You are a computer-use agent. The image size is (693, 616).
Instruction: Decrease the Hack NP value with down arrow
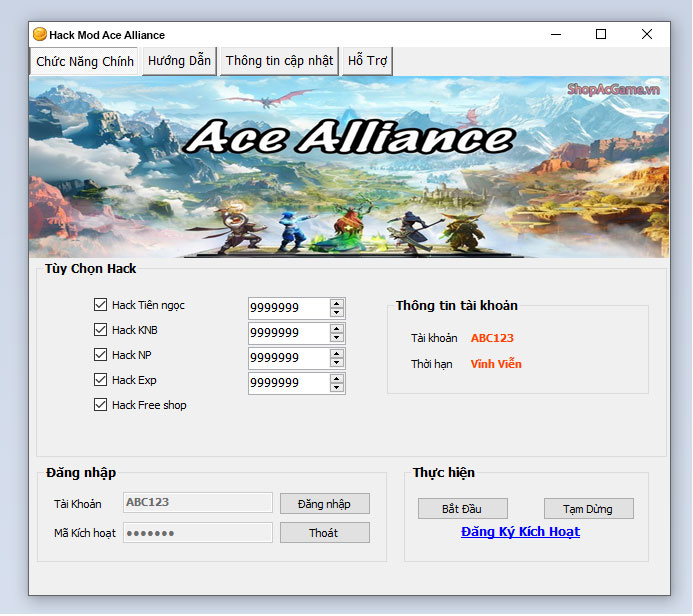337,362
